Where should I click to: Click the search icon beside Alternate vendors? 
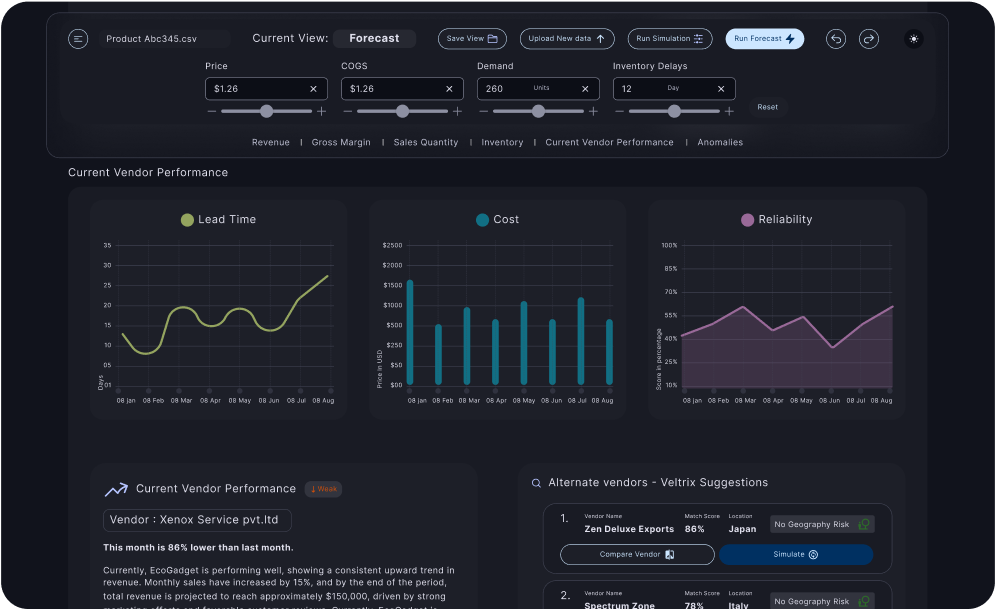pyautogui.click(x=536, y=483)
